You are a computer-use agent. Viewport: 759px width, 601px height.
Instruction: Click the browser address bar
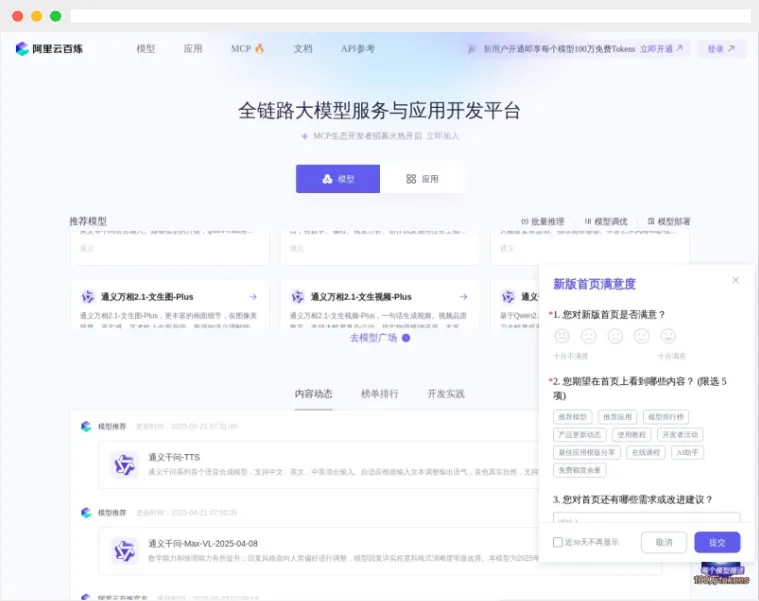(x=410, y=16)
